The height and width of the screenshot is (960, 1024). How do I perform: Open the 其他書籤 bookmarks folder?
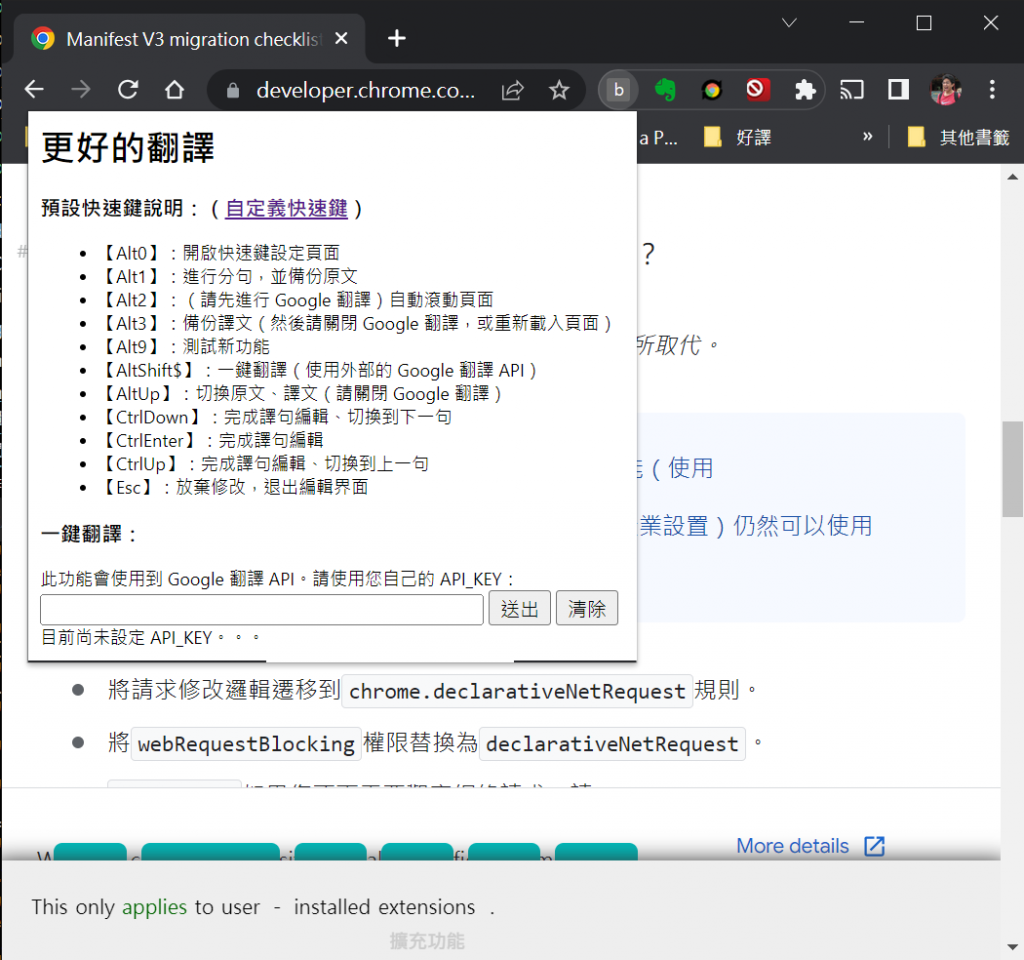point(959,137)
